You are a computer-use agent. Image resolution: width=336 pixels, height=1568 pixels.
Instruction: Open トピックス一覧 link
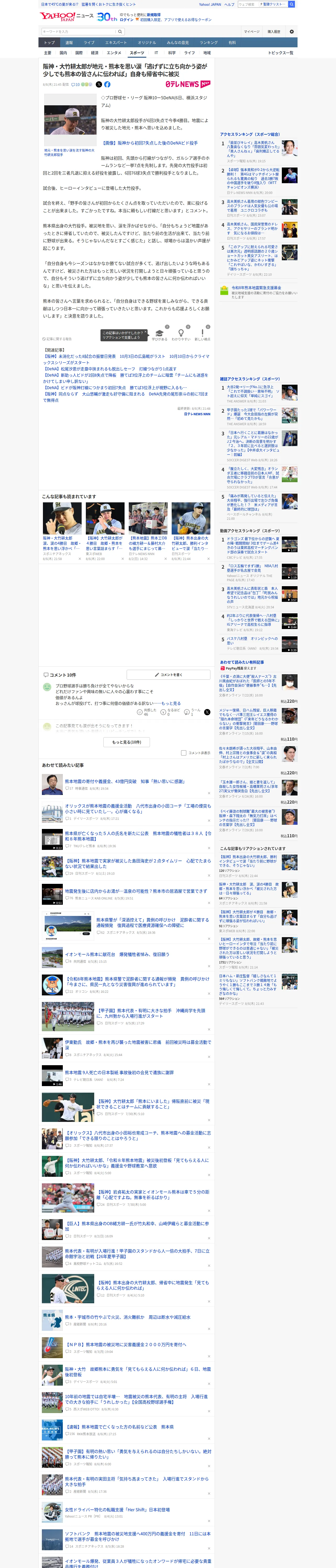(281, 53)
